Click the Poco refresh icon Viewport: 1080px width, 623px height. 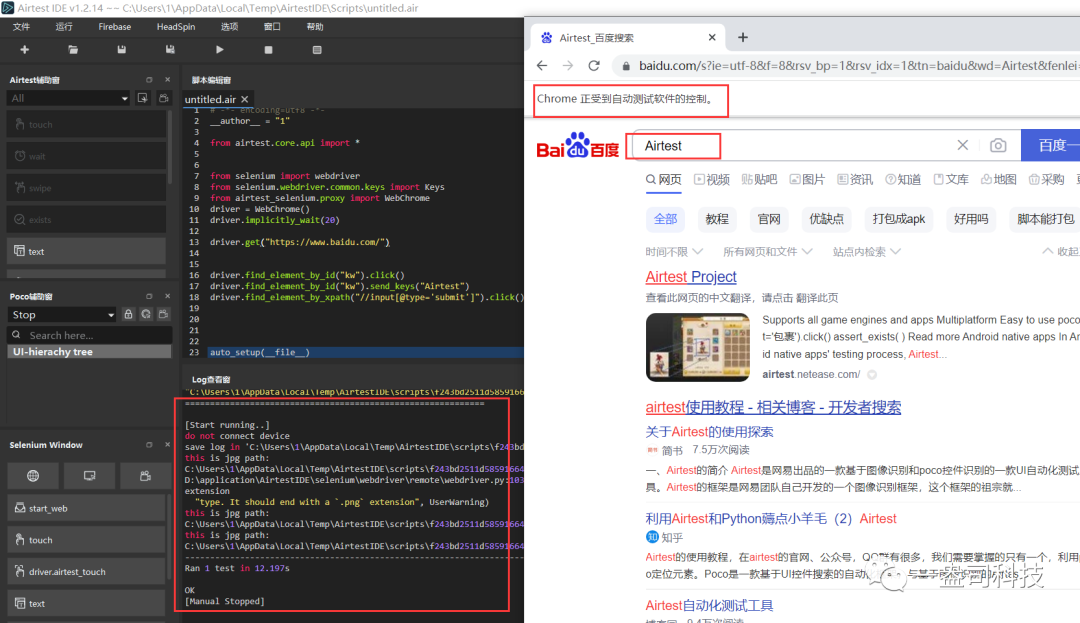coord(146,314)
